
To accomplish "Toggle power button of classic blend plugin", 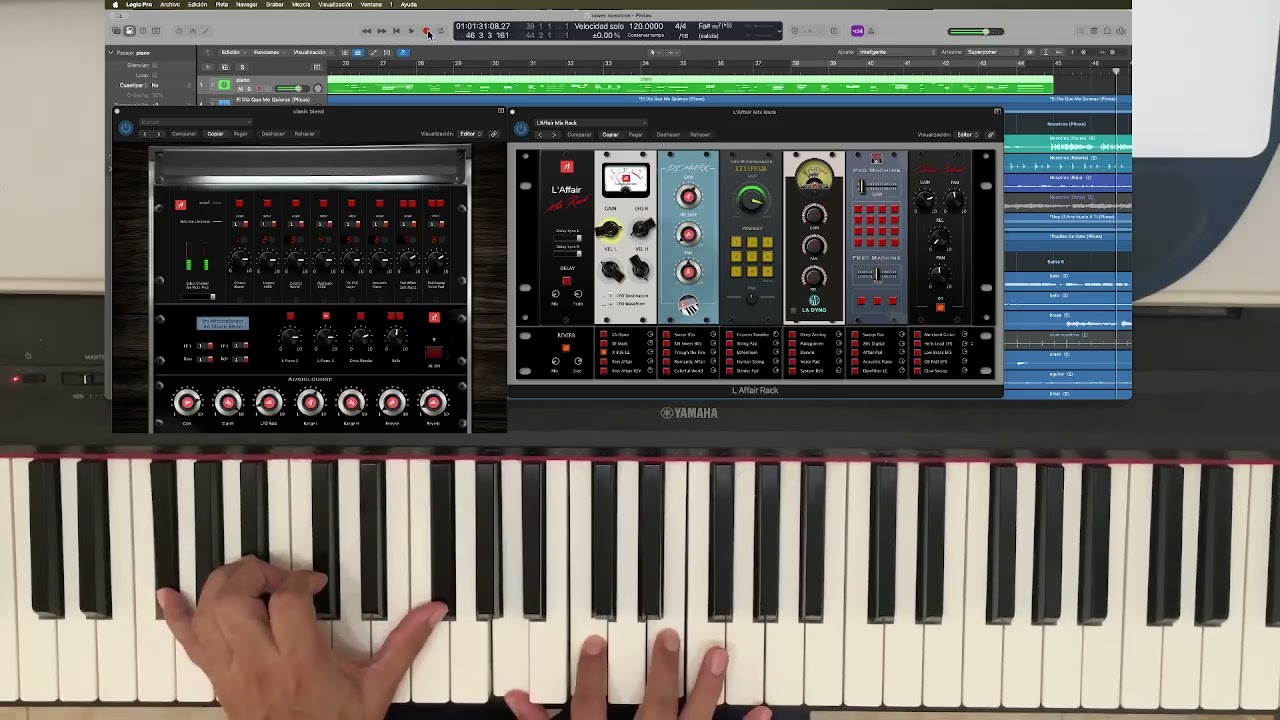I will click(x=125, y=128).
